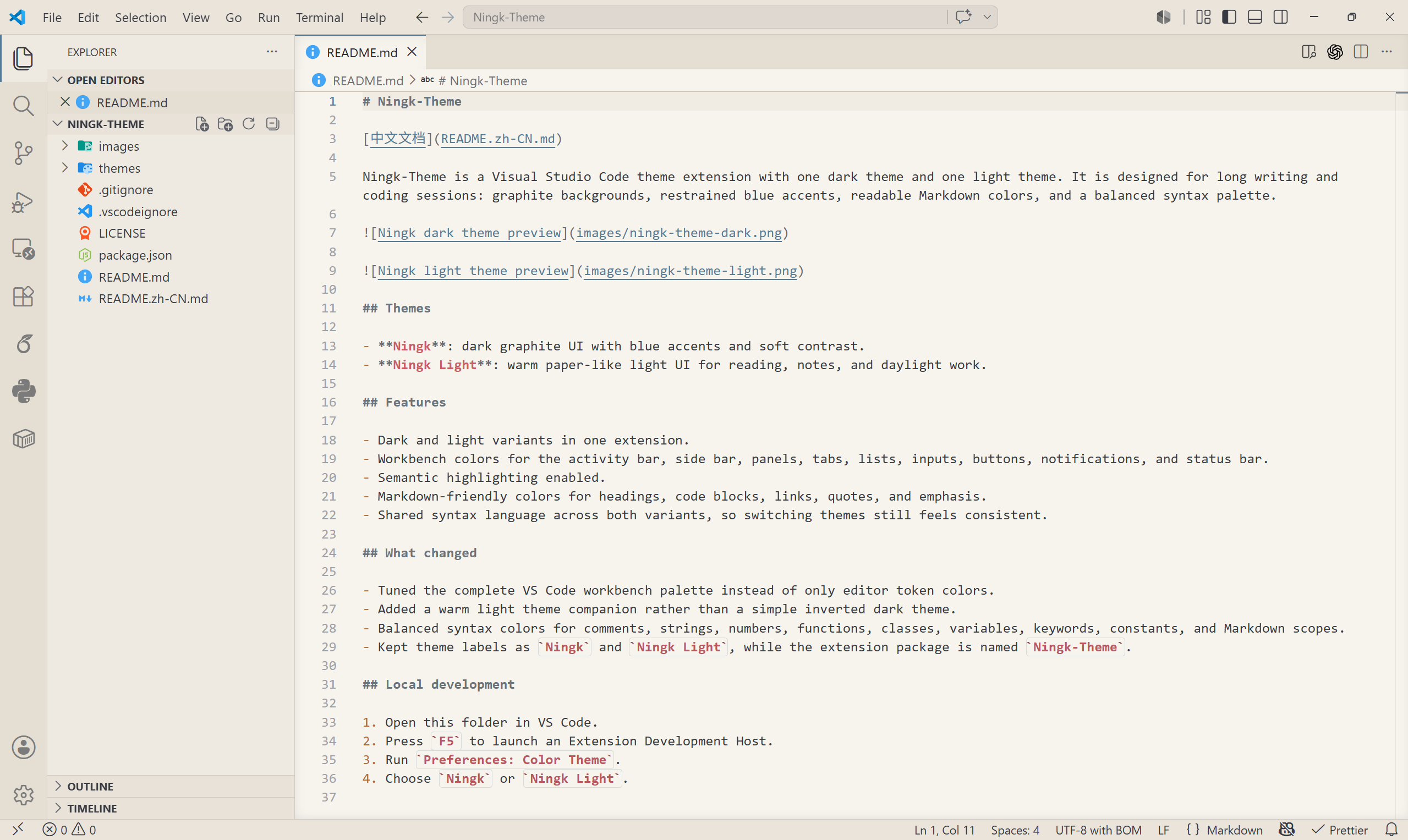
Task: Open Markdown preview to the side
Action: (1308, 52)
